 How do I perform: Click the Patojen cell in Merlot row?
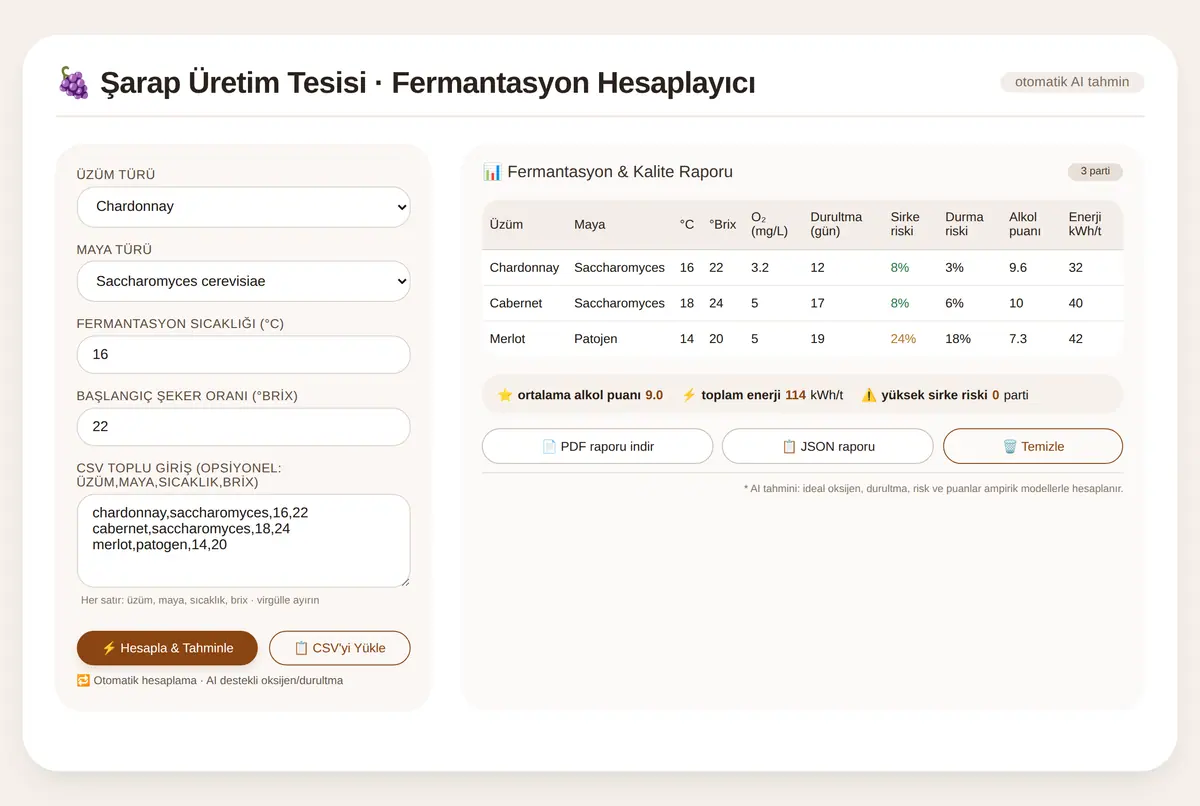click(596, 339)
